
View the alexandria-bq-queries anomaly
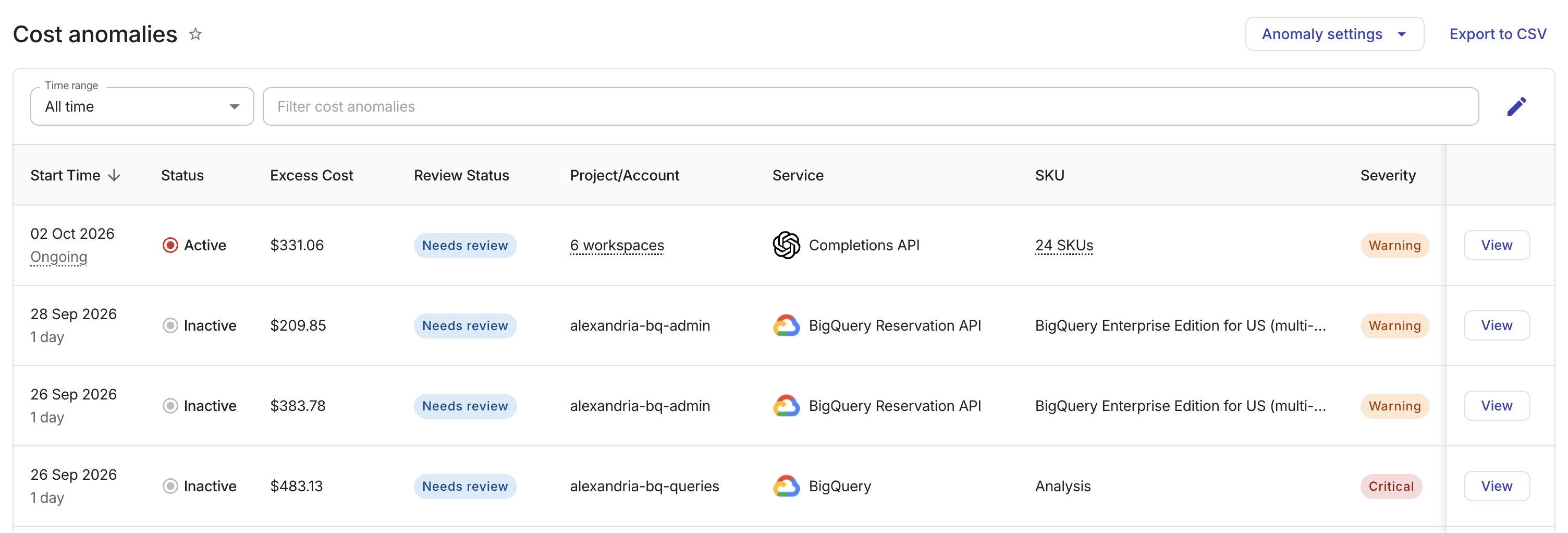(x=1496, y=486)
